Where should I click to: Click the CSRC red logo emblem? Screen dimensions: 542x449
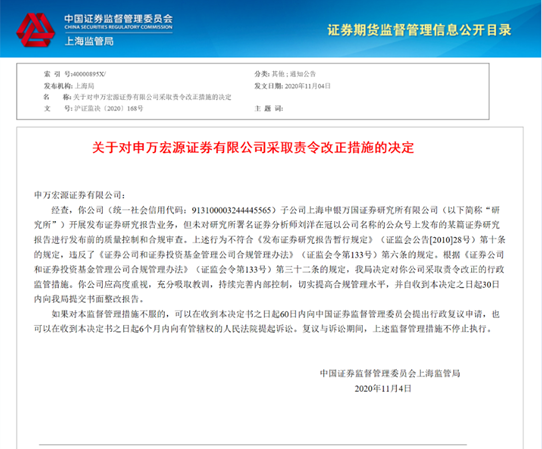35,30
